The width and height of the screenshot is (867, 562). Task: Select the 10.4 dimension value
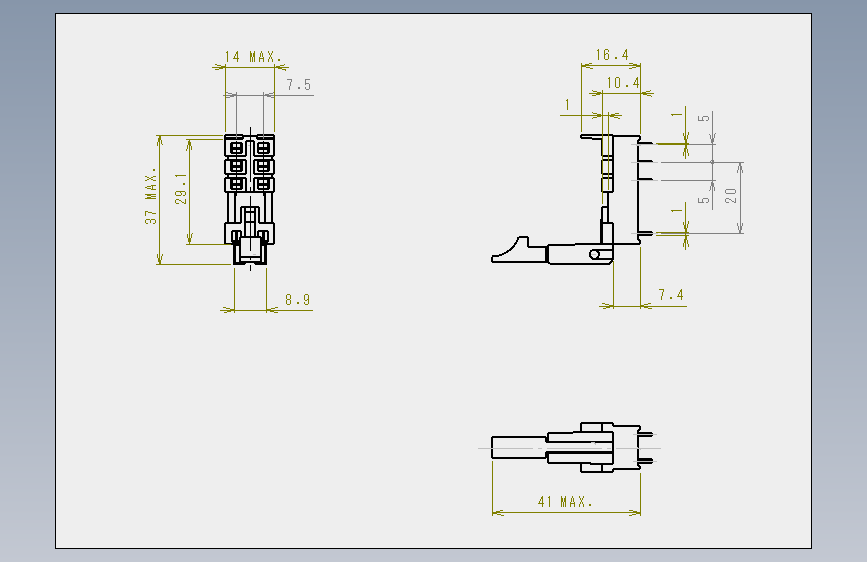623,83
